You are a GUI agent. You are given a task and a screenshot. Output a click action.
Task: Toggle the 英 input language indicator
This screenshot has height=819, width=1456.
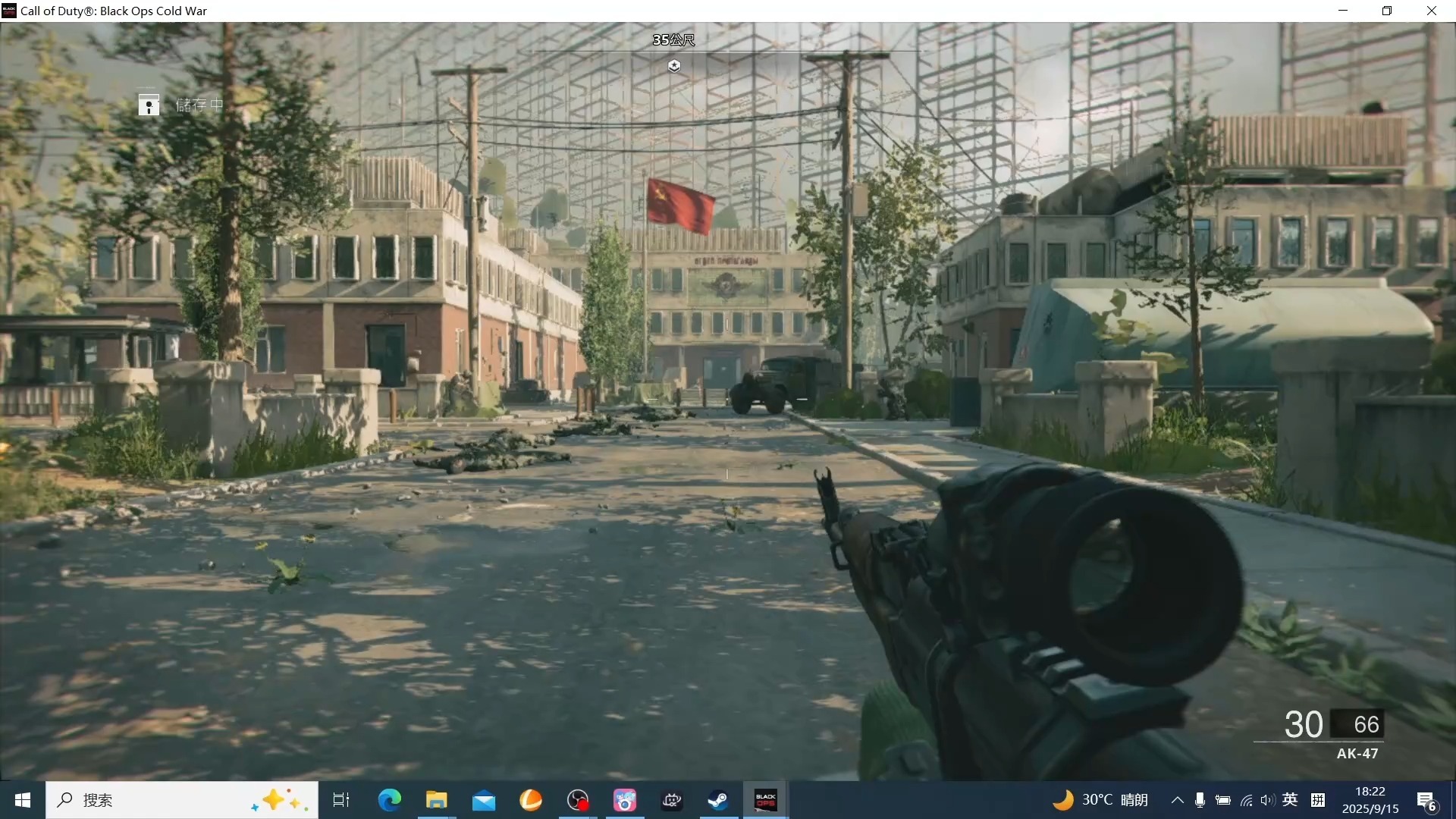[x=1290, y=799]
